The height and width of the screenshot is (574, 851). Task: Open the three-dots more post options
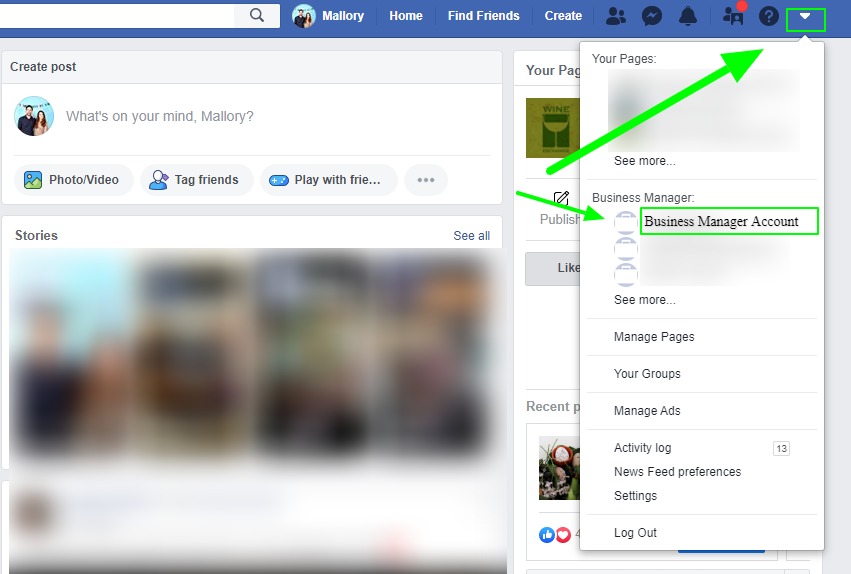tap(426, 180)
